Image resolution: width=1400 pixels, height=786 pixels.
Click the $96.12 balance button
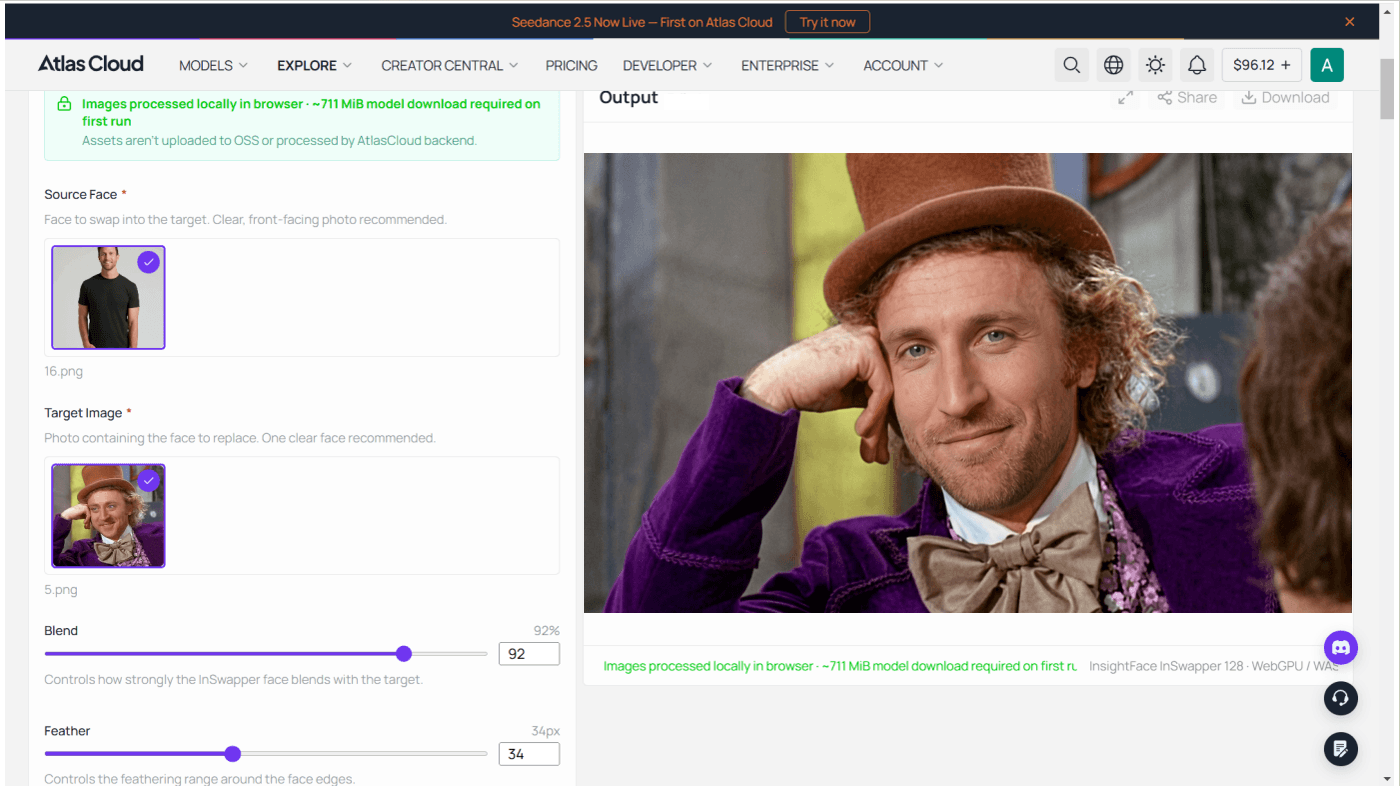pyautogui.click(x=1262, y=65)
